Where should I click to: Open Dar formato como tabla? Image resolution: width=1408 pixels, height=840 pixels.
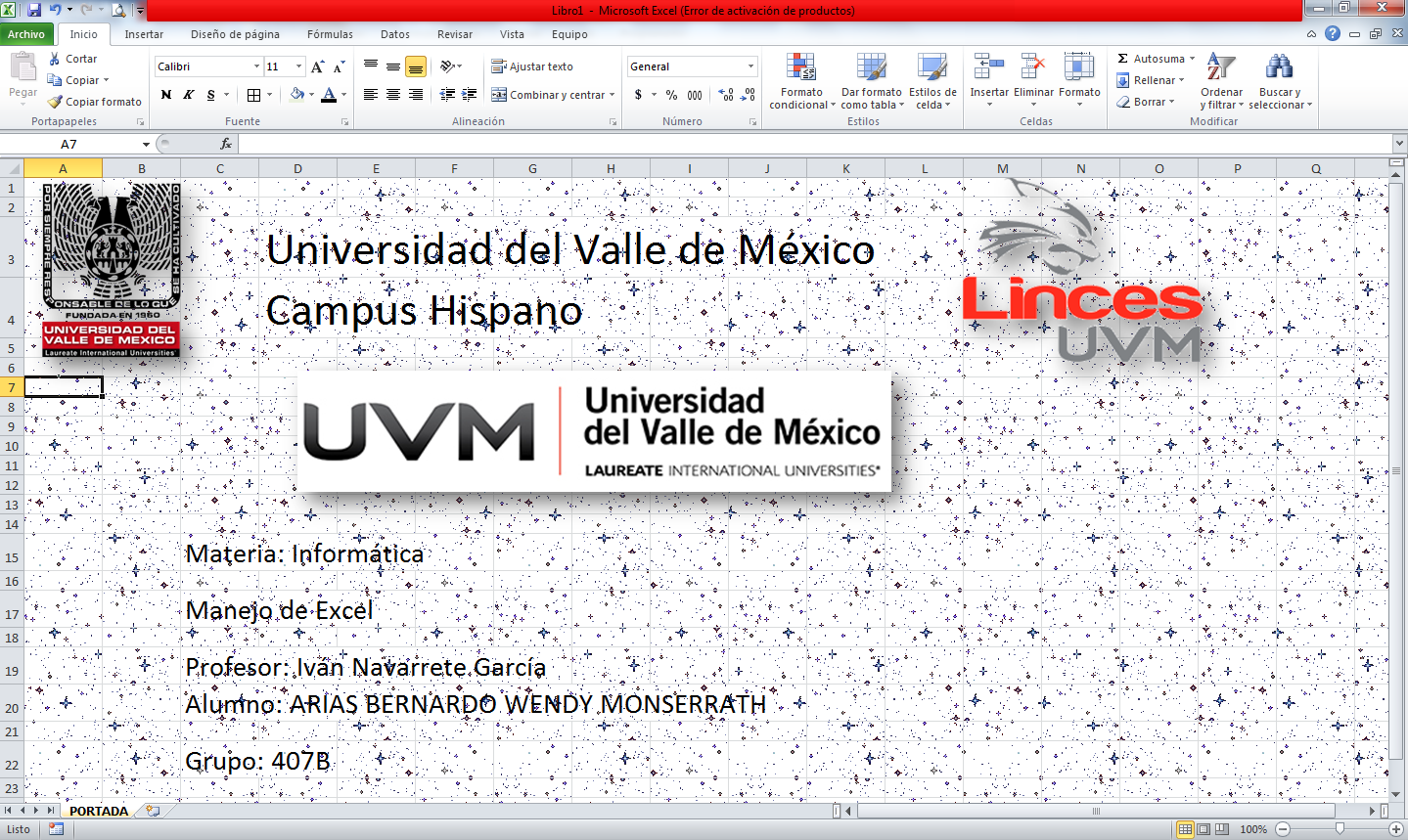coord(871,82)
